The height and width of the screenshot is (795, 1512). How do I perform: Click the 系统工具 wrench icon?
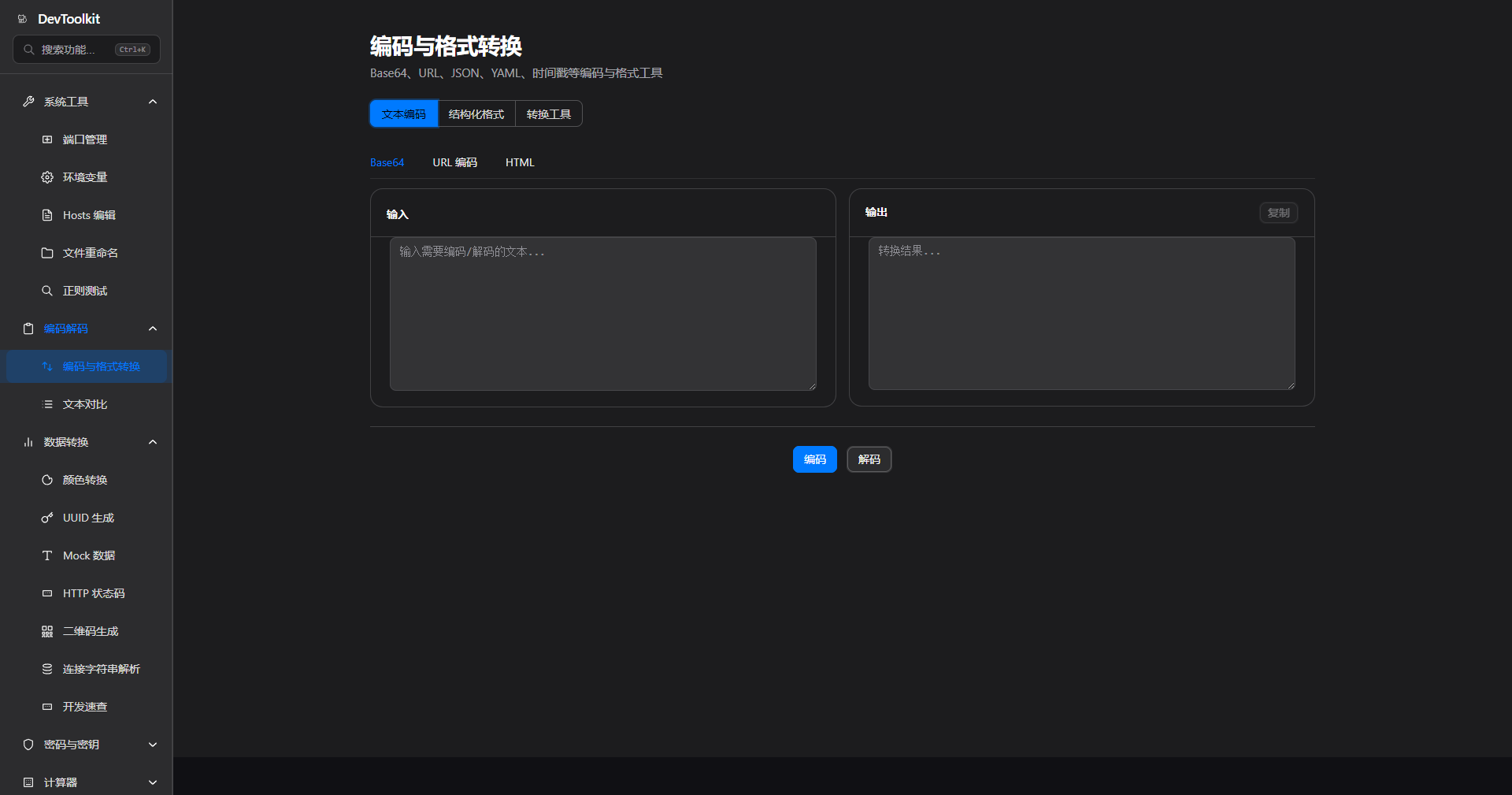click(x=28, y=102)
